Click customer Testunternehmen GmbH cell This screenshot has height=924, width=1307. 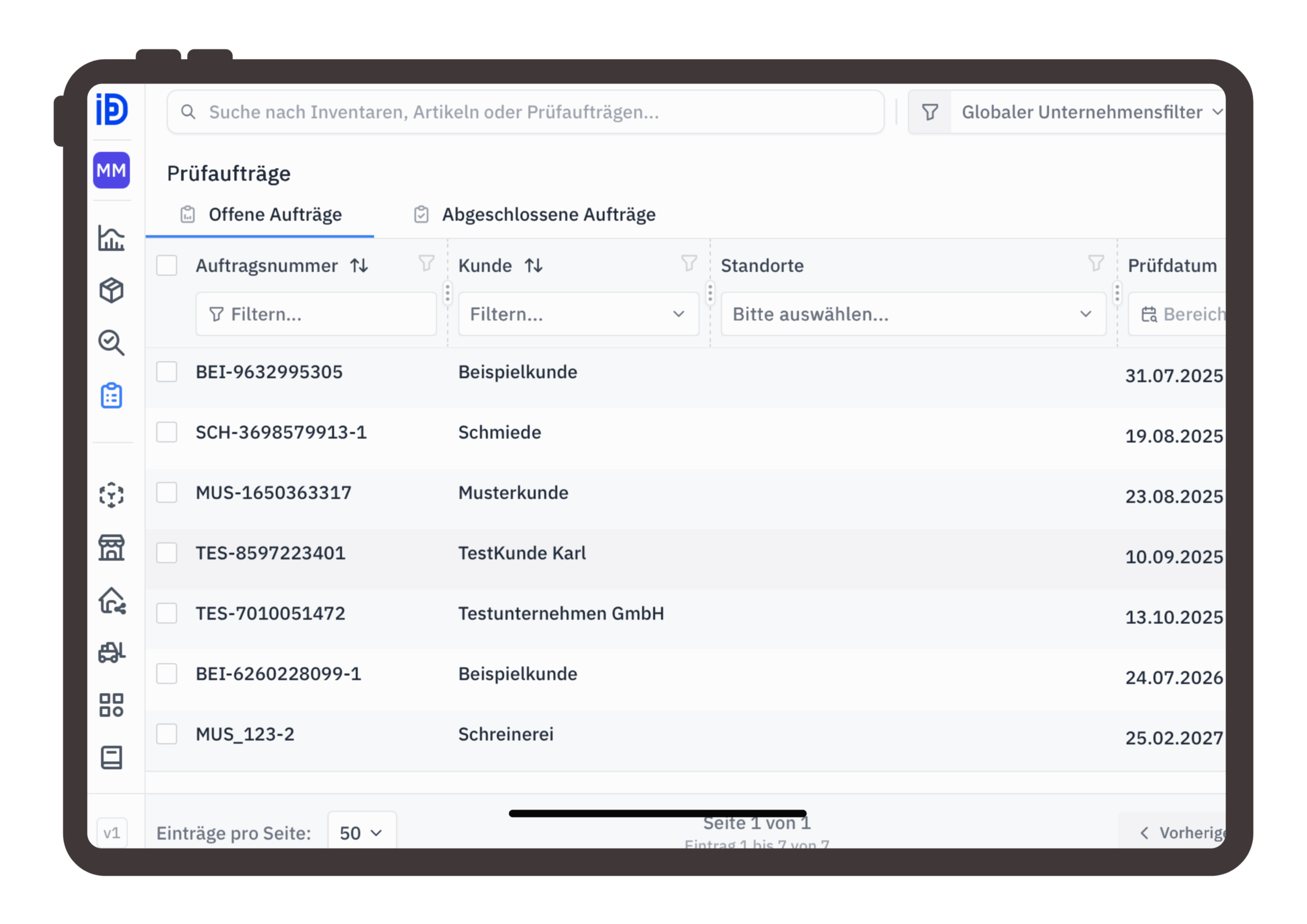pyautogui.click(x=561, y=613)
